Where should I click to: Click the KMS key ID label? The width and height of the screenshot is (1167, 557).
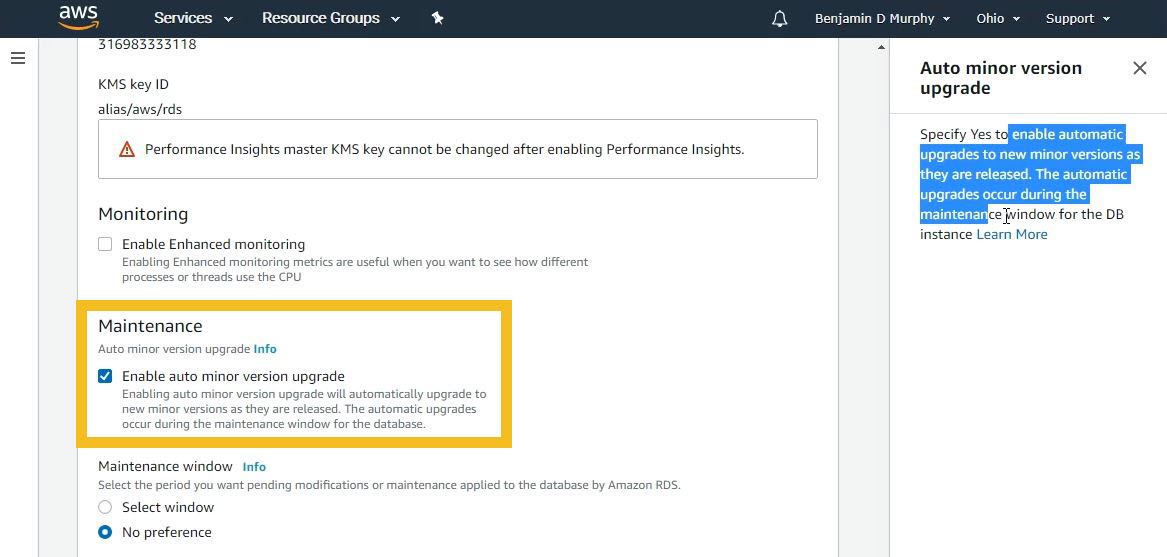[133, 84]
